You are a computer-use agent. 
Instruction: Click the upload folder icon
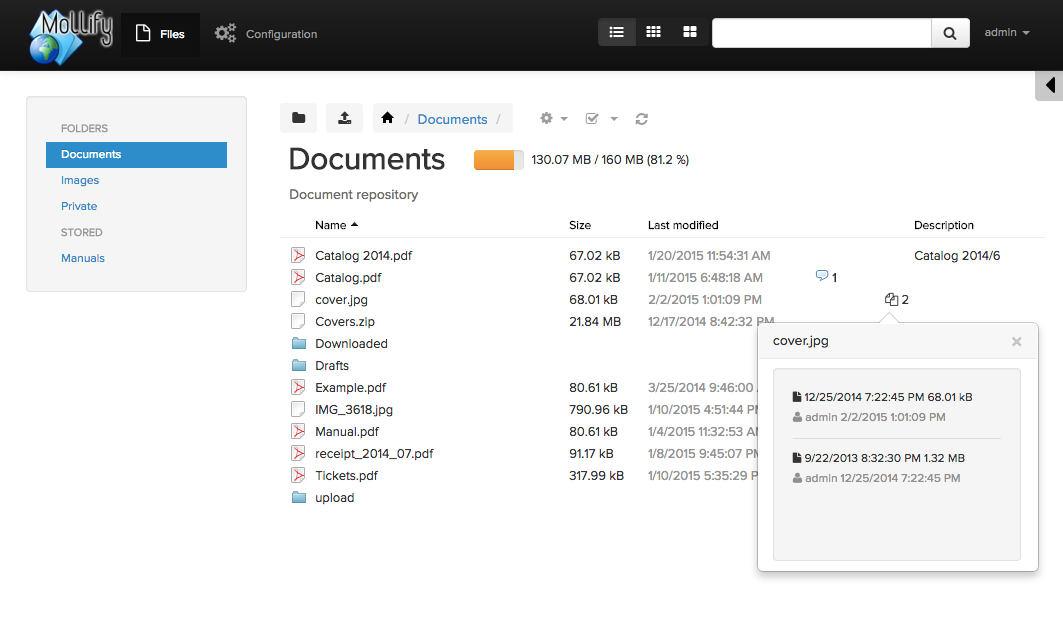tap(299, 497)
